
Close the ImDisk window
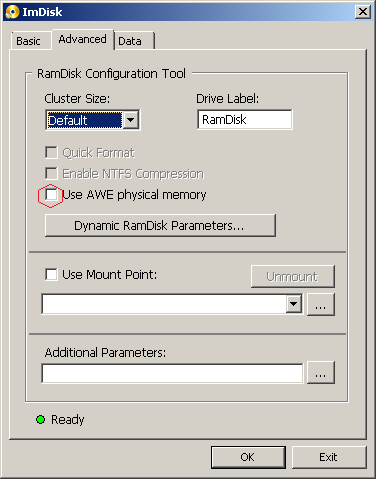363,12
